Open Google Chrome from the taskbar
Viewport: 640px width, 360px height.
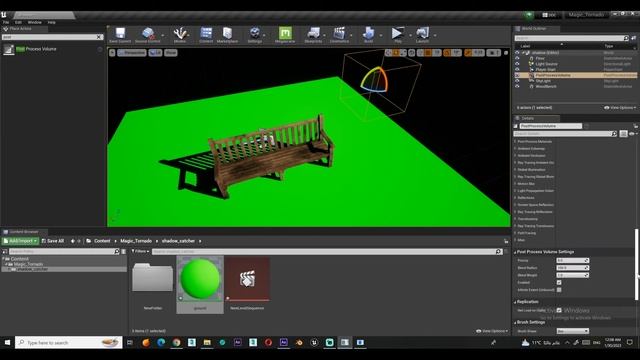click(176, 343)
